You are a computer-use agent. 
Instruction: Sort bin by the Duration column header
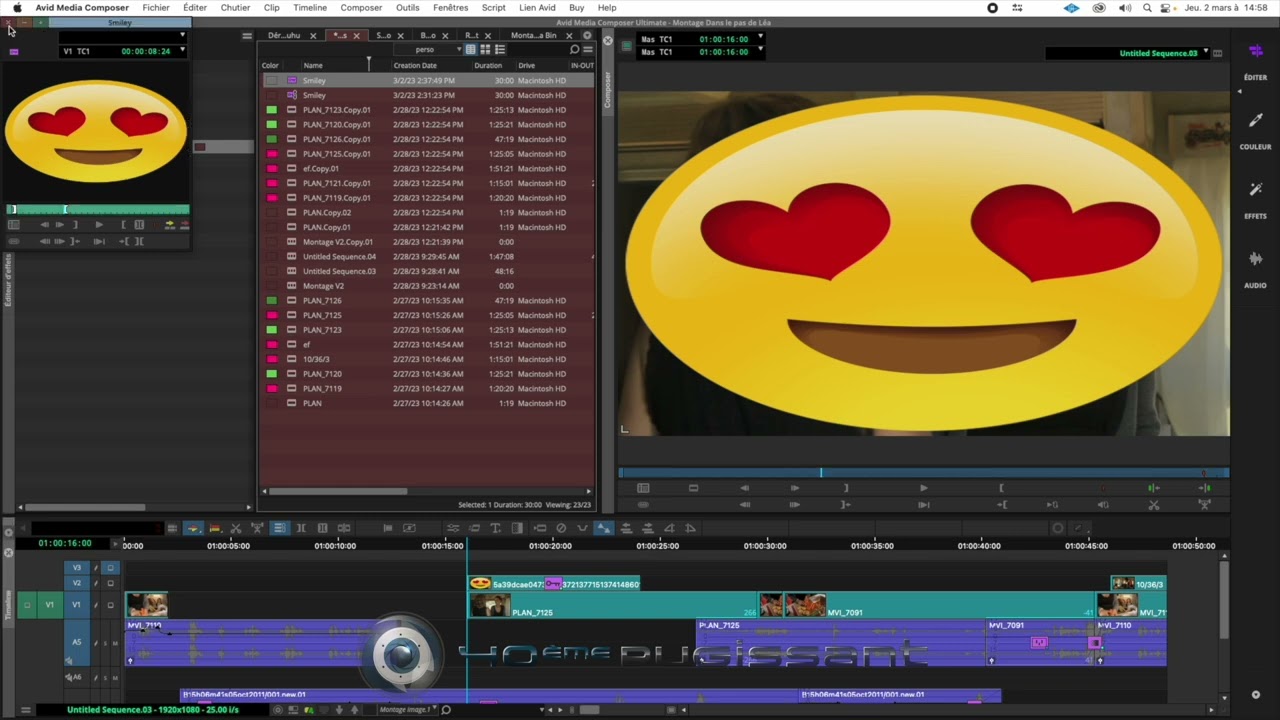[x=488, y=65]
